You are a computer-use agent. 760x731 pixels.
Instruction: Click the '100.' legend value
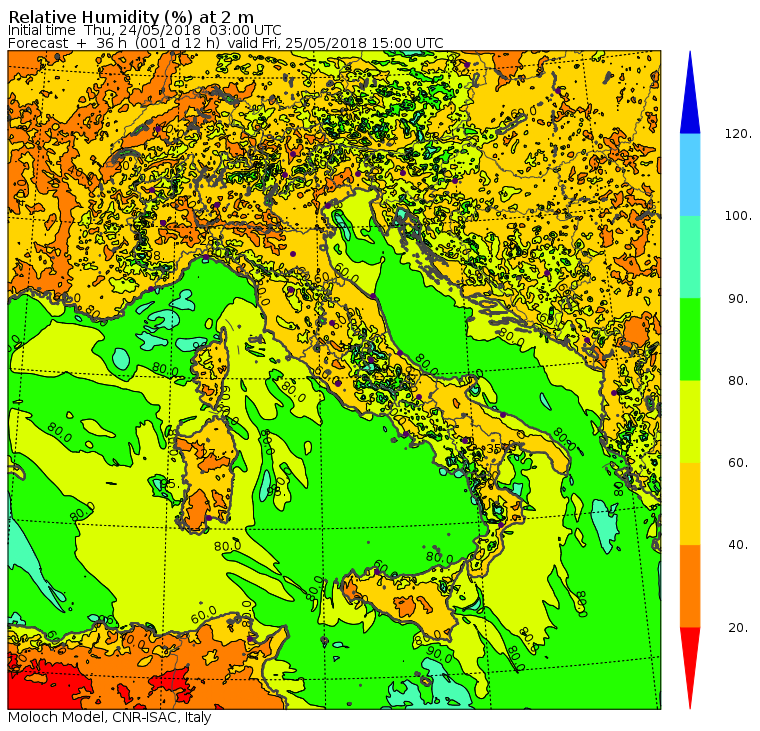click(738, 216)
